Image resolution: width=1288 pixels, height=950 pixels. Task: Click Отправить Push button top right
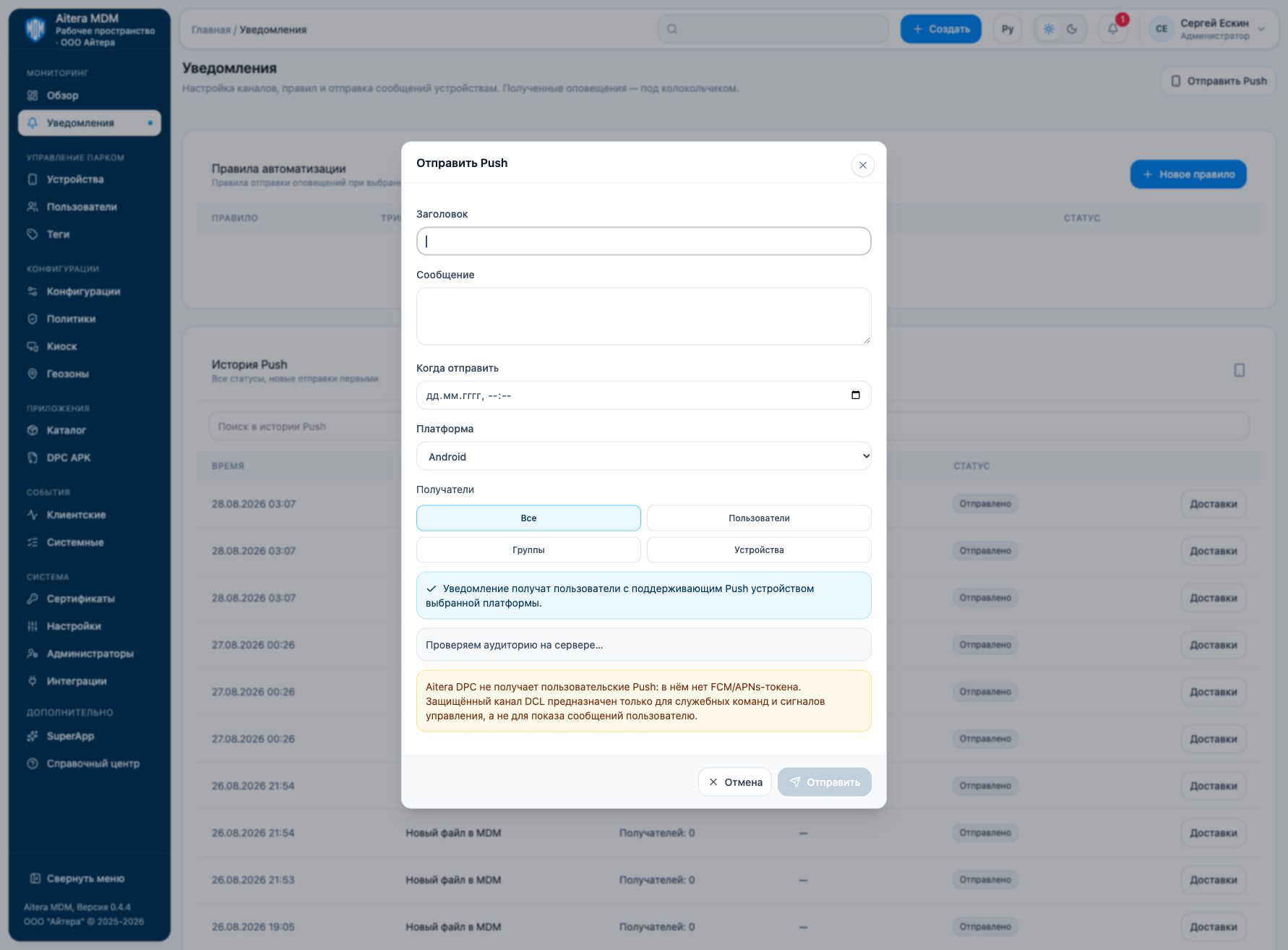[x=1219, y=81]
